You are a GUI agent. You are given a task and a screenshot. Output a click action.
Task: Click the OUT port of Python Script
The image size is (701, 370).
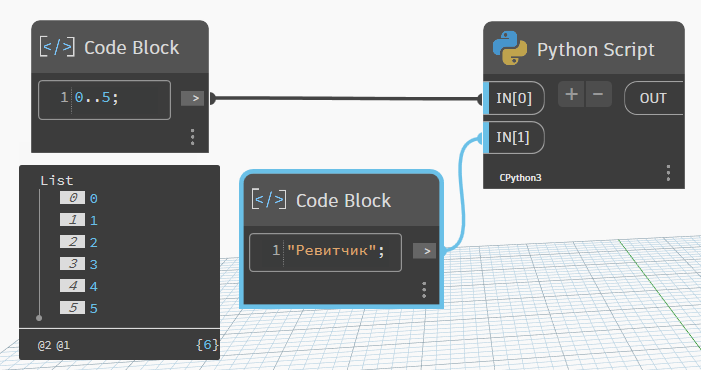(653, 98)
